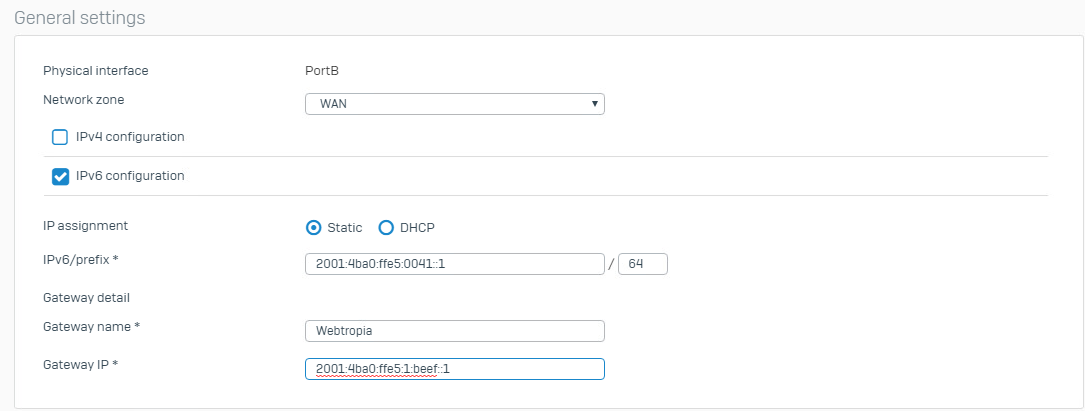Click inside the Gateway IP input field

pos(454,369)
